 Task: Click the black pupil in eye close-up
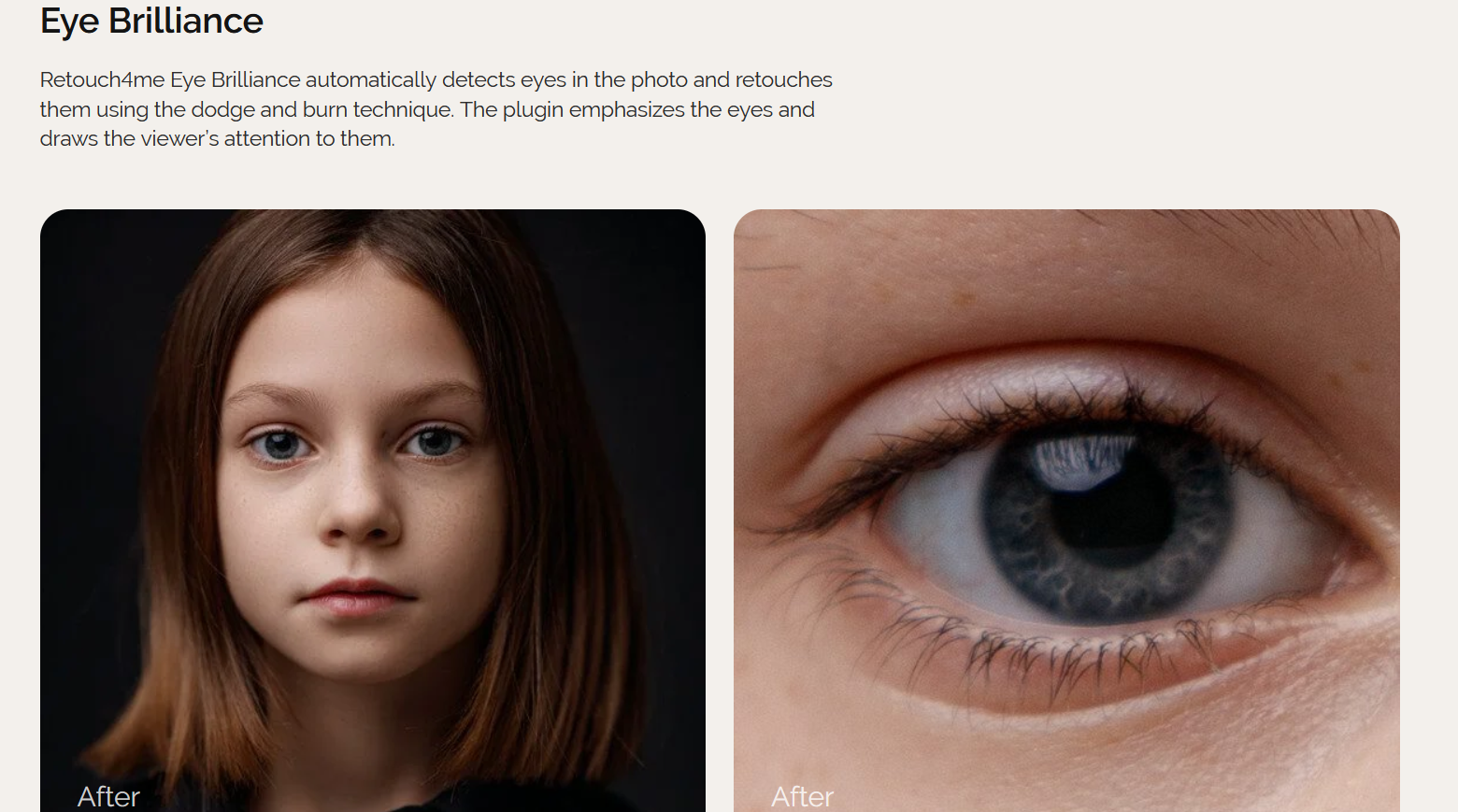pyautogui.click(x=1112, y=511)
